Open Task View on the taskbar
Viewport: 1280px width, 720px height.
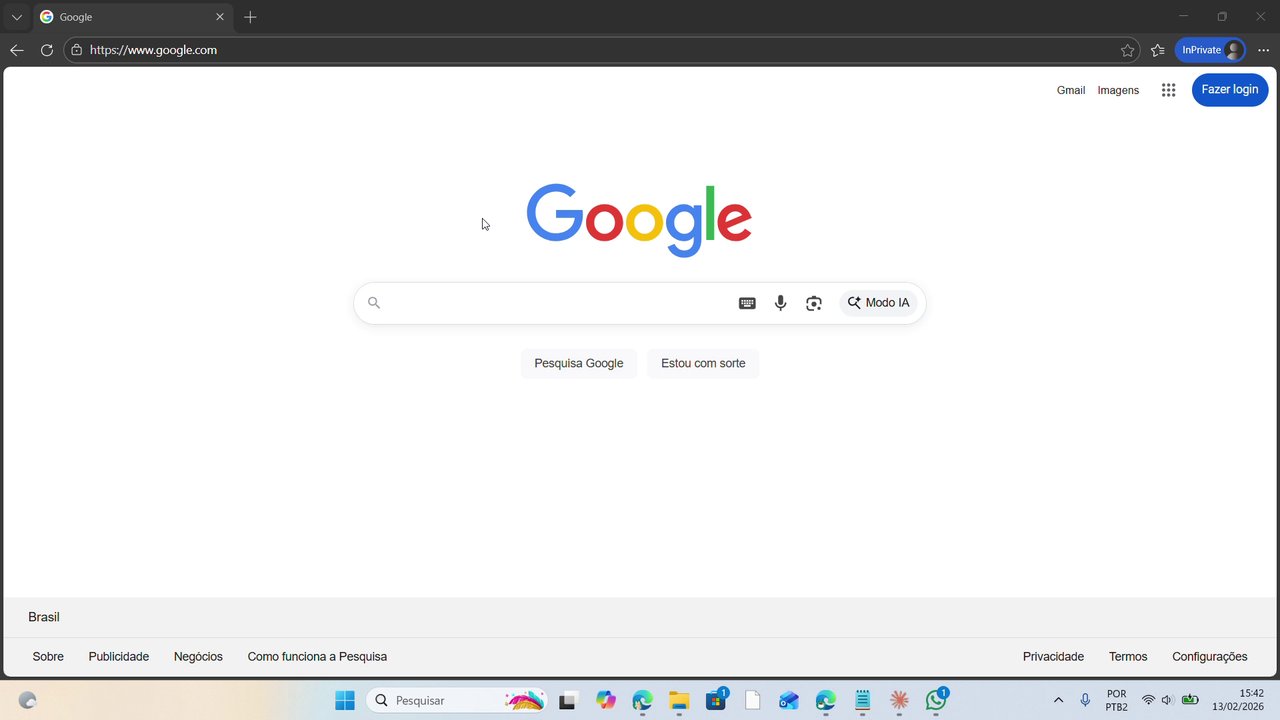[567, 701]
